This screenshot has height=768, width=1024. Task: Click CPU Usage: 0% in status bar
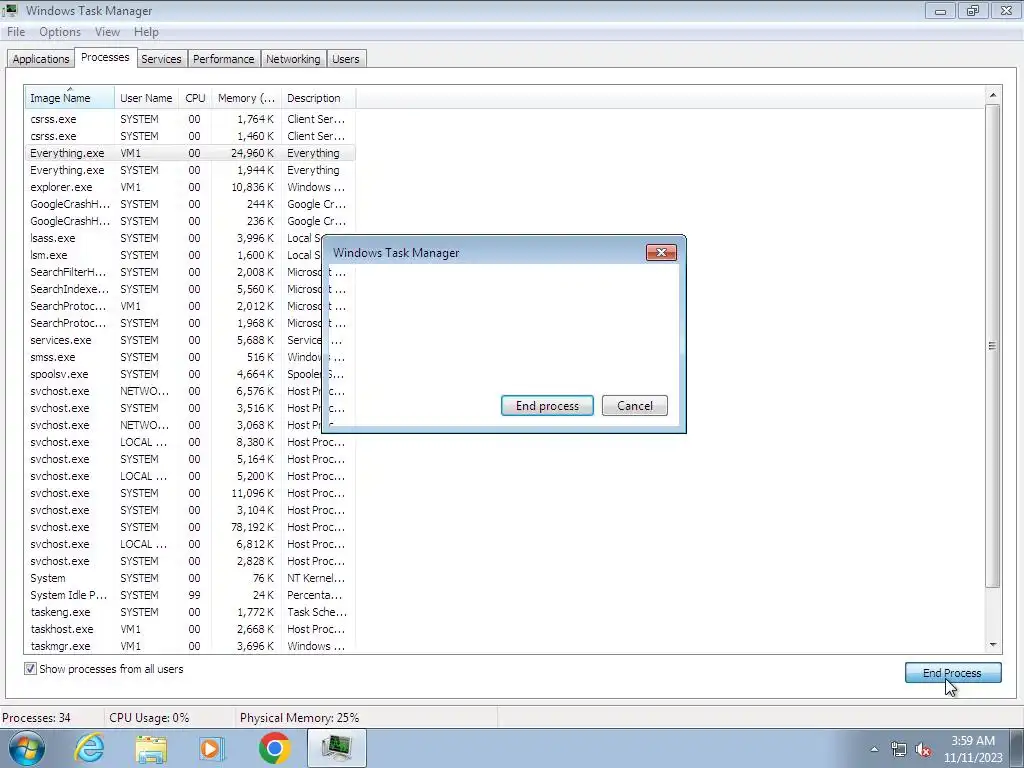[149, 718]
